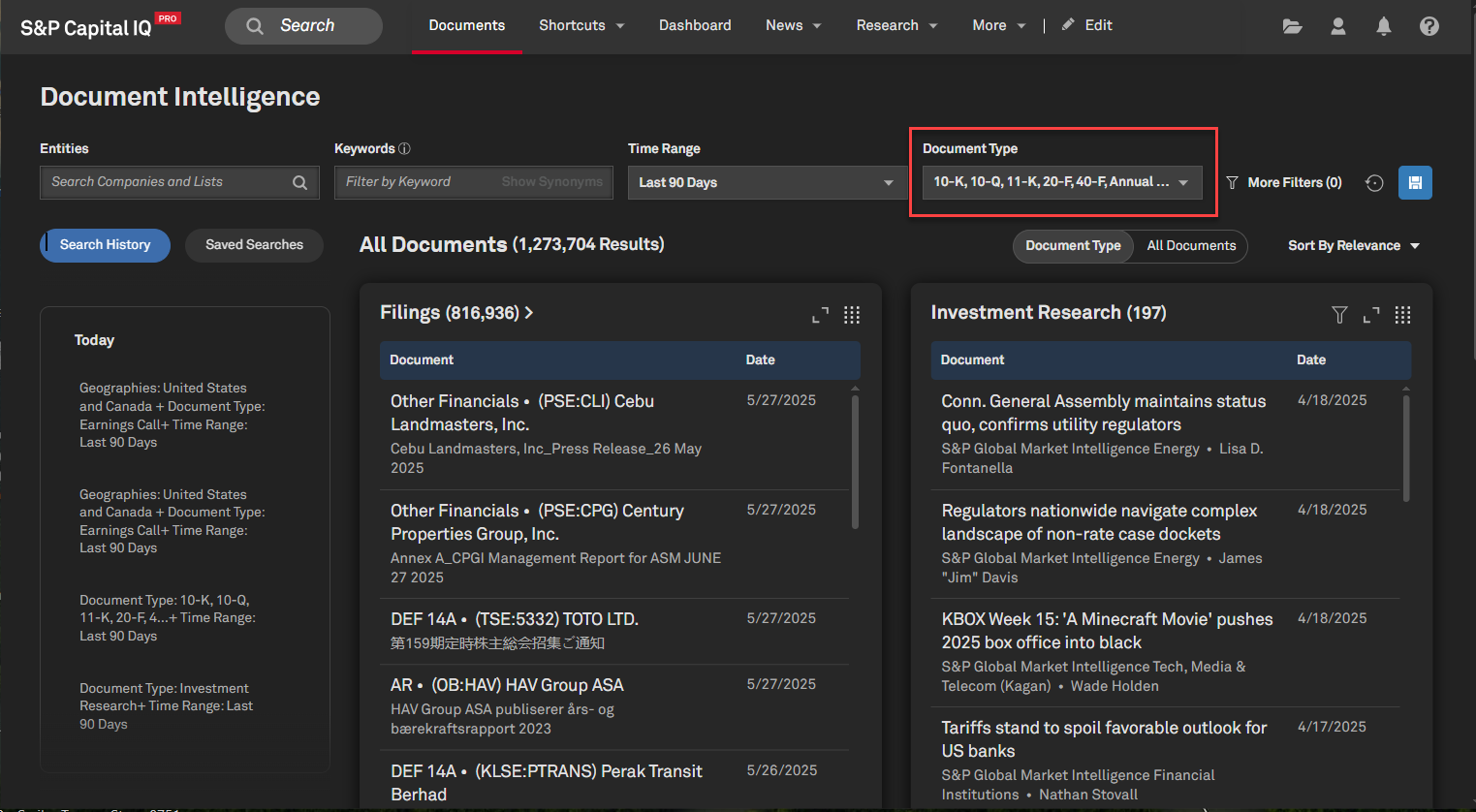Image resolution: width=1476 pixels, height=812 pixels.
Task: Select the Documents tab
Action: coord(467,25)
